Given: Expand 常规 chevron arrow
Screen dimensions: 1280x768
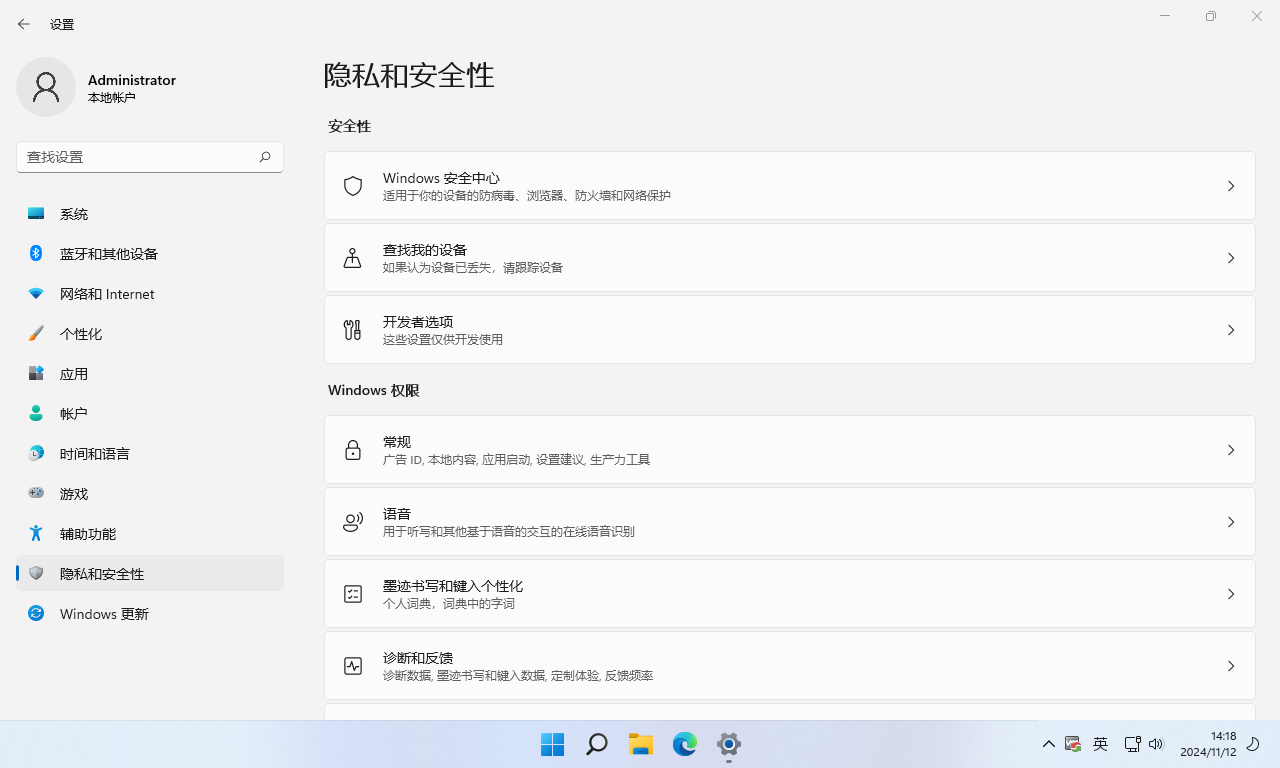Looking at the screenshot, I should pos(1231,450).
